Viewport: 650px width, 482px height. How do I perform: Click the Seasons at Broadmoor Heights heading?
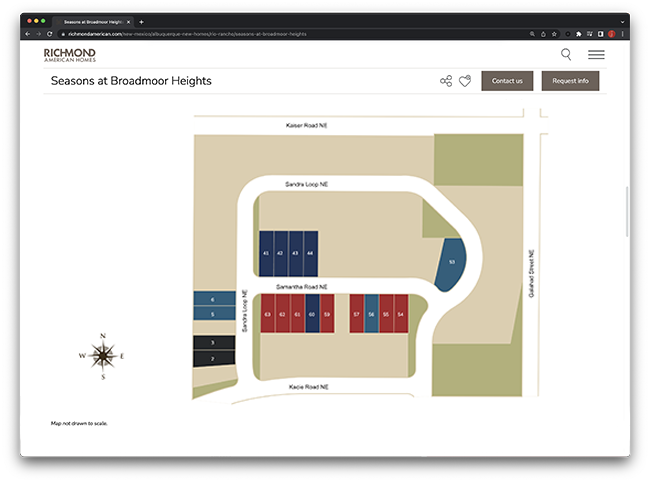click(x=131, y=81)
